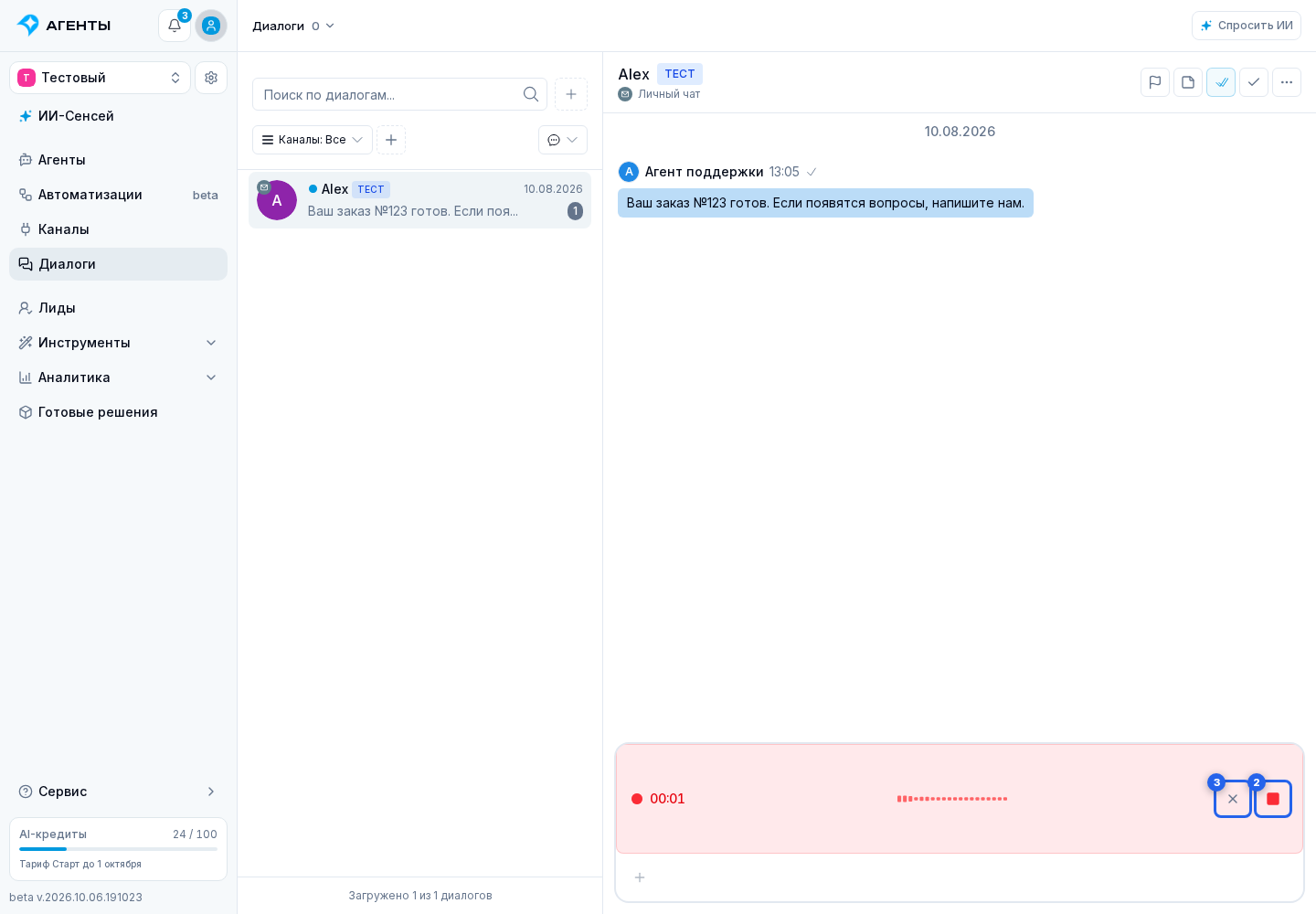Image resolution: width=1316 pixels, height=914 pixels.
Task: Open workspace settings gear icon
Action: [x=211, y=78]
